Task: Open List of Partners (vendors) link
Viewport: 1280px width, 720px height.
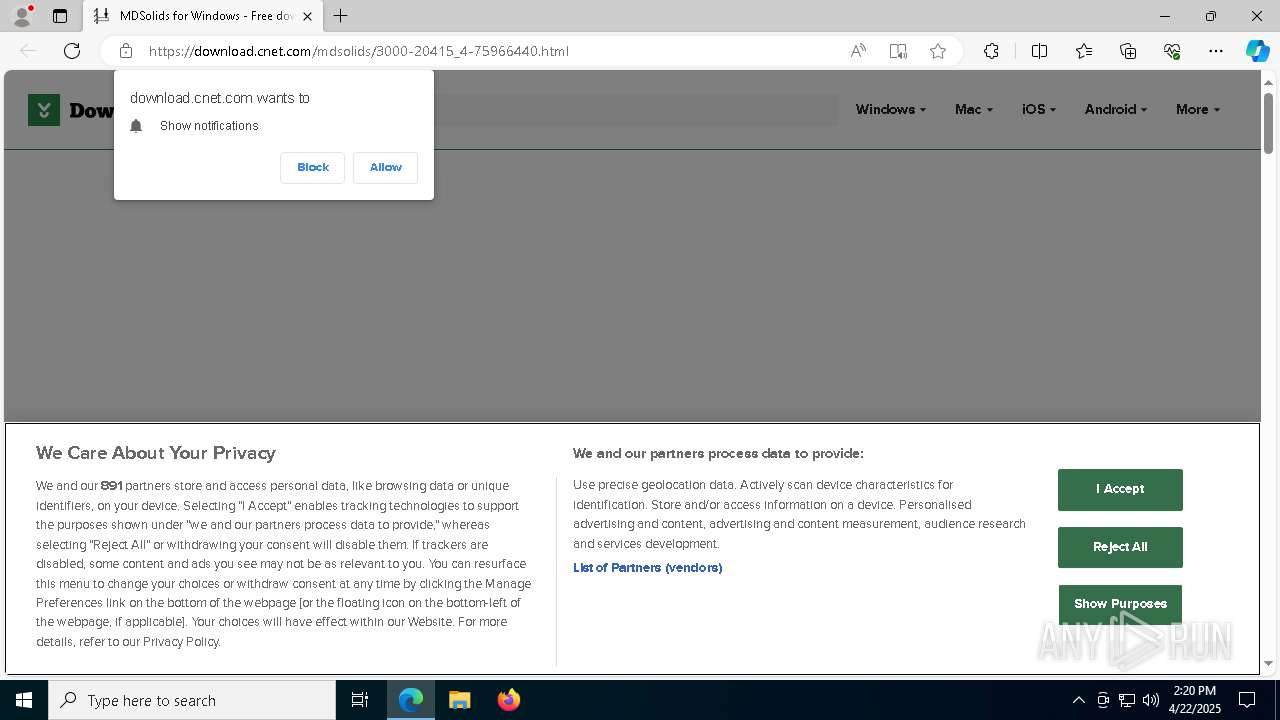Action: coord(648,568)
